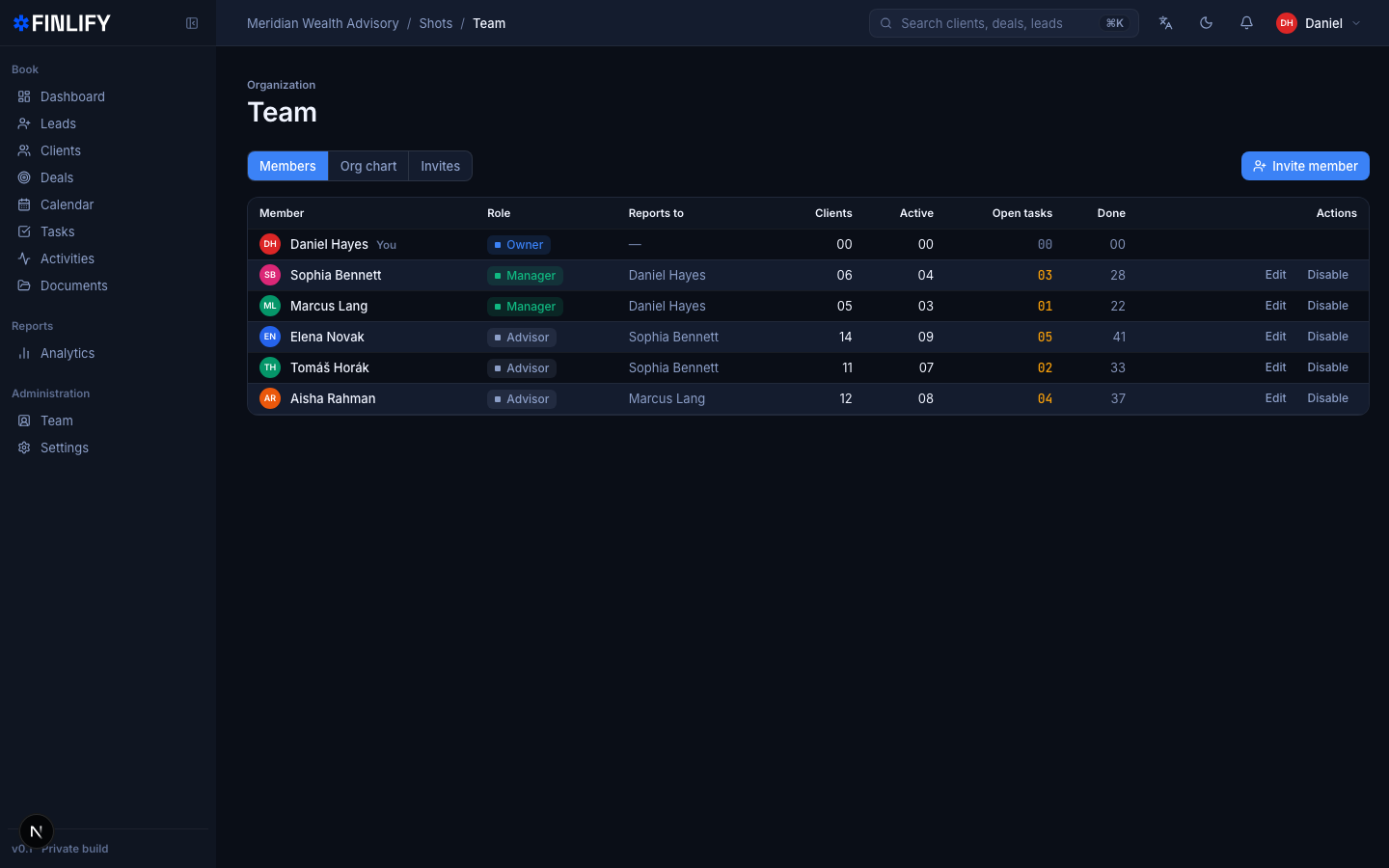Click the Reports to column header
This screenshot has width=1389, height=868.
pos(656,213)
